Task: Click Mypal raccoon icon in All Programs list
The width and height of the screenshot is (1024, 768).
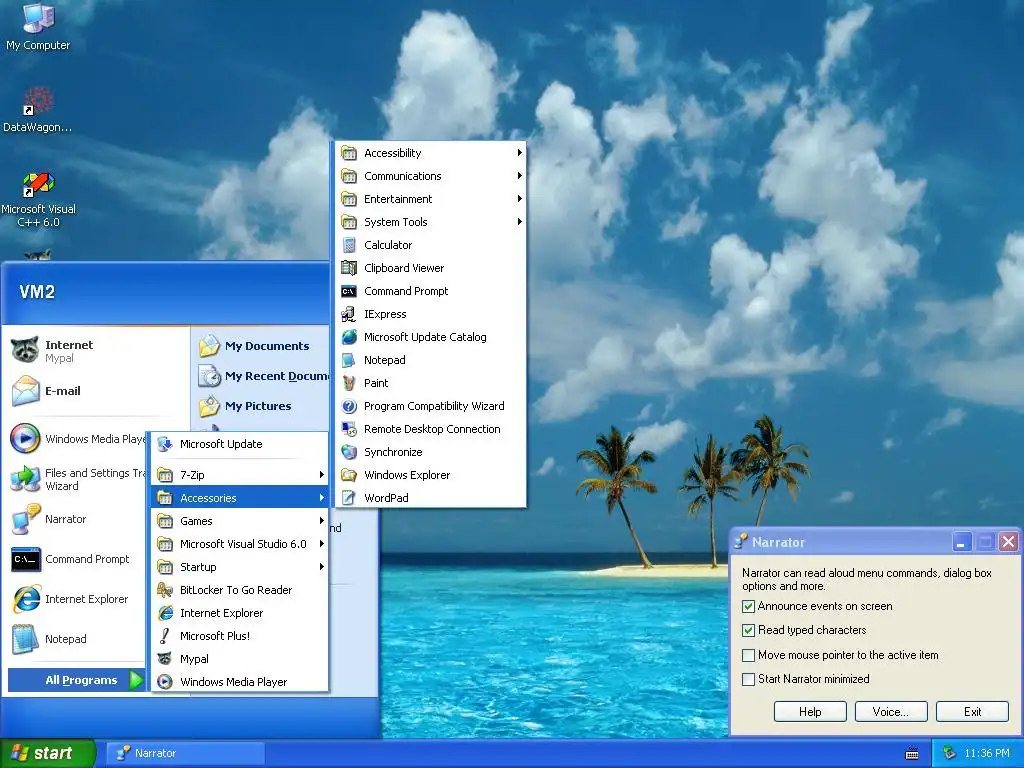Action: [165, 659]
